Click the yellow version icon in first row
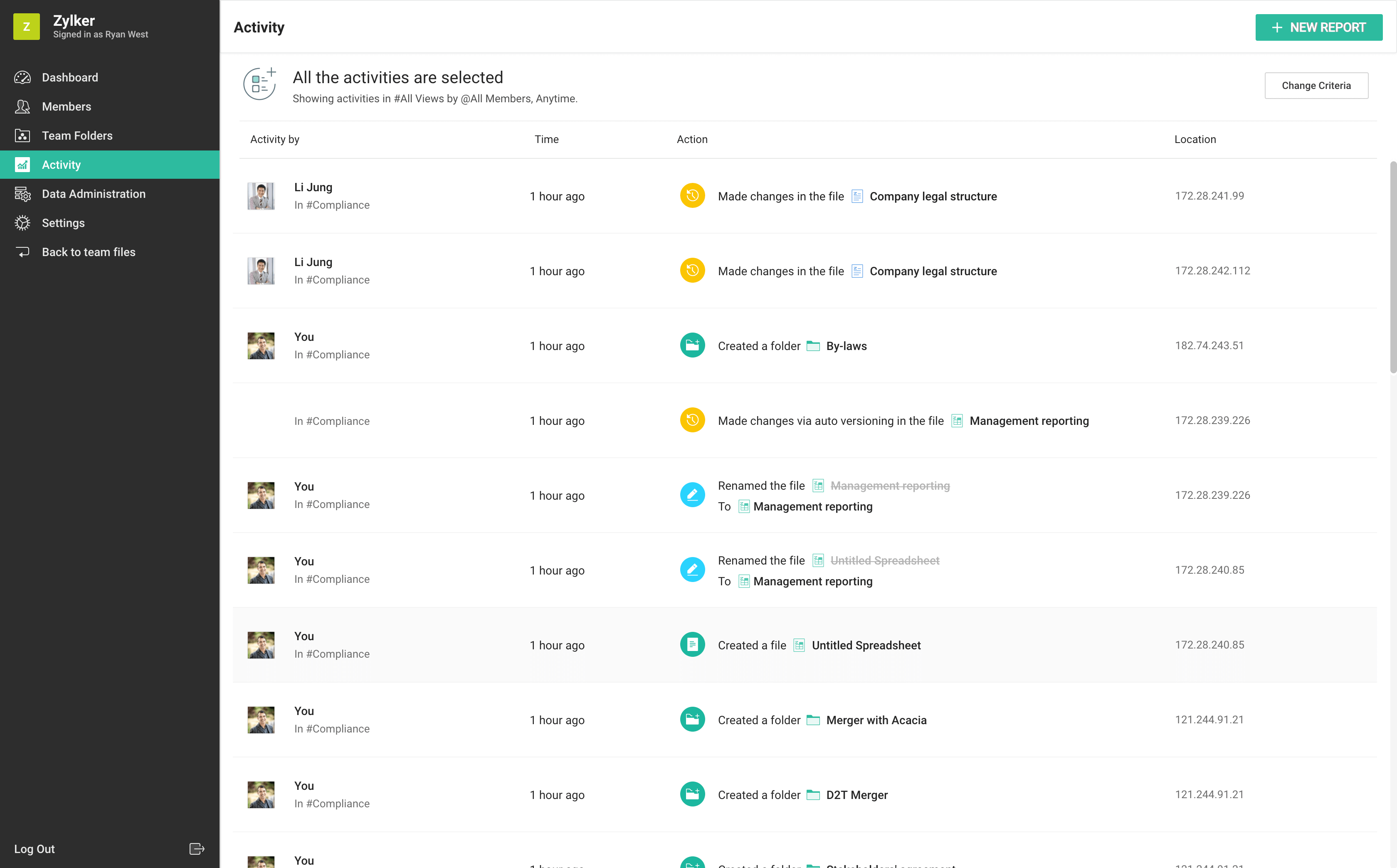Image resolution: width=1397 pixels, height=868 pixels. (692, 196)
